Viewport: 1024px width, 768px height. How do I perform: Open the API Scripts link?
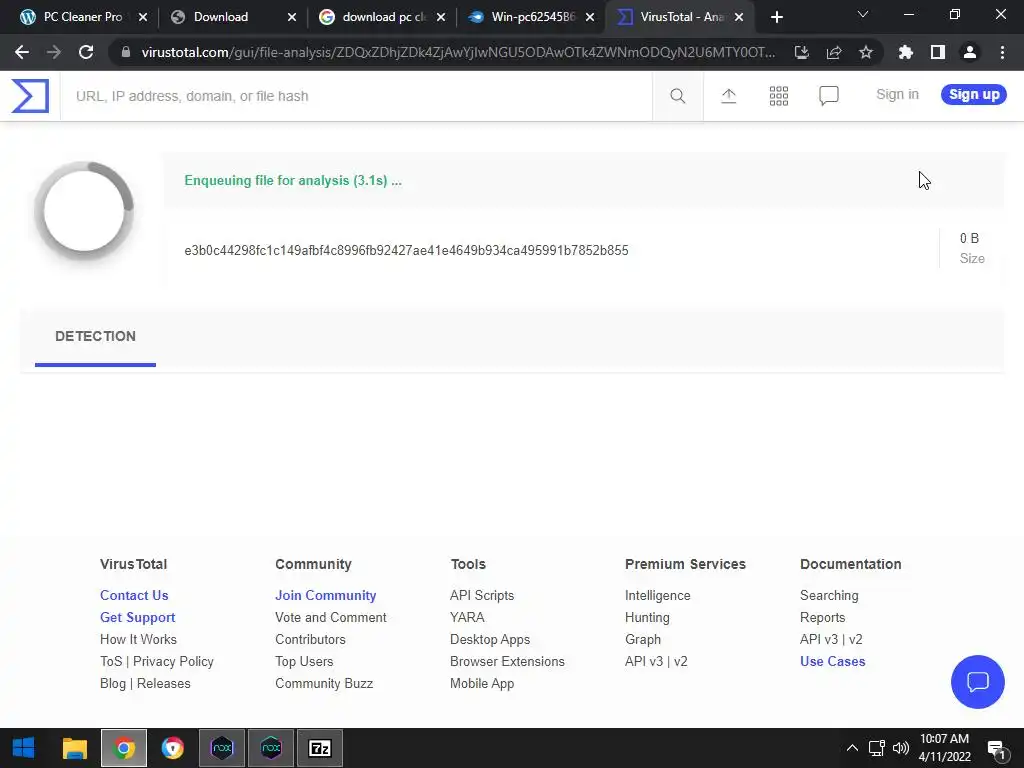(481, 596)
